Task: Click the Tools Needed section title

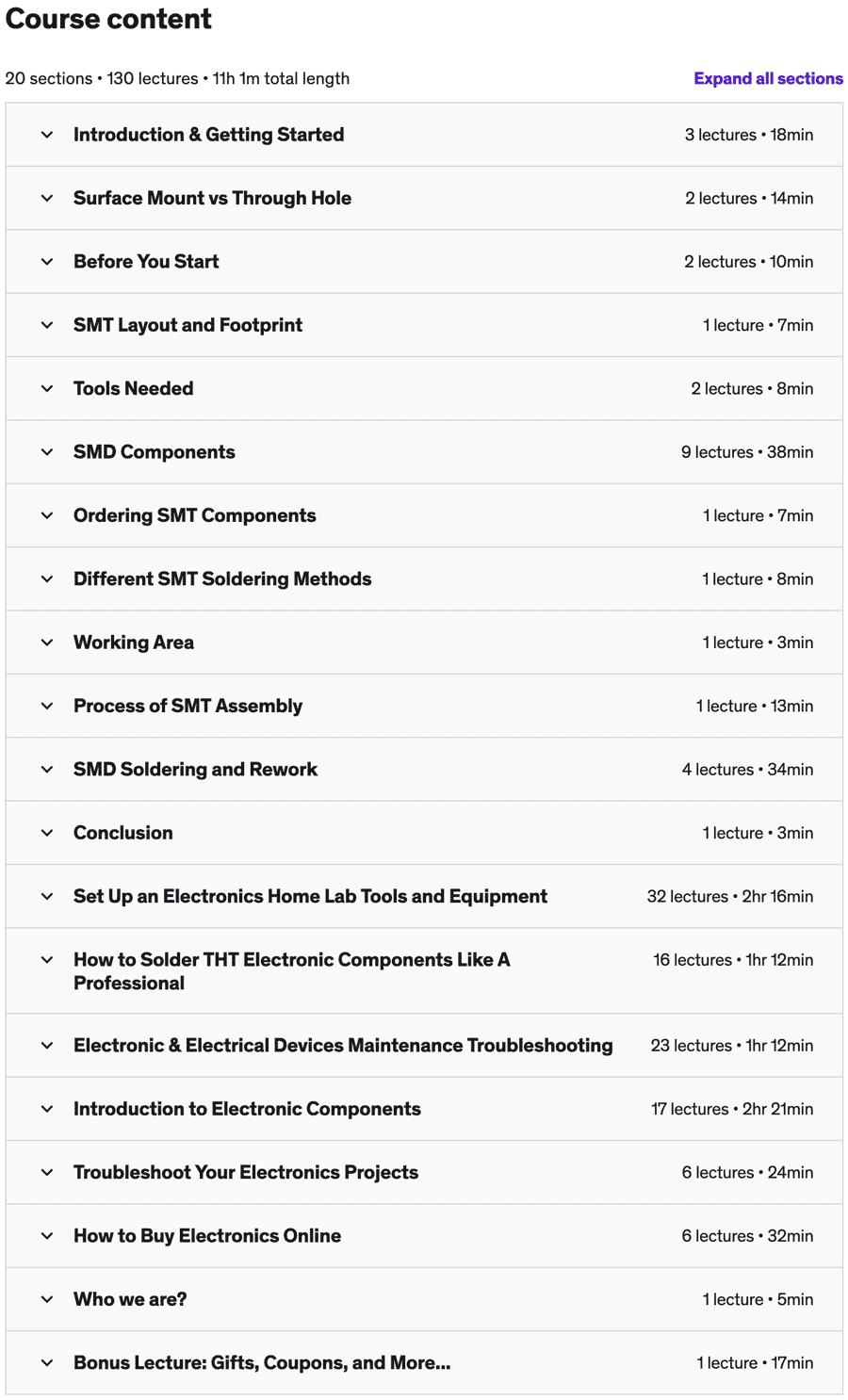Action: click(133, 388)
